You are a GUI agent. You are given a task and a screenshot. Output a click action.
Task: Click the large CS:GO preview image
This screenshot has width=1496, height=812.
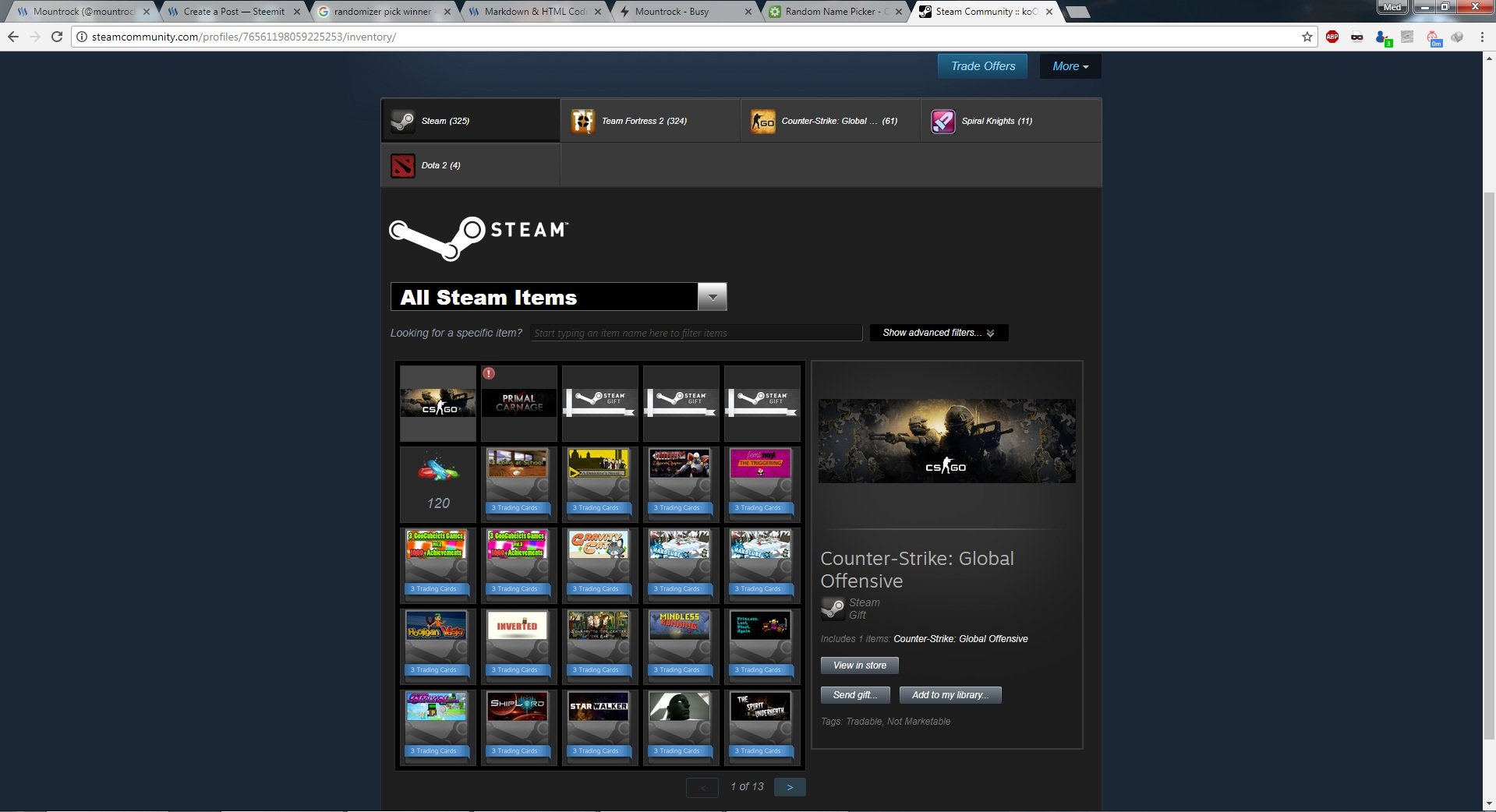point(946,441)
